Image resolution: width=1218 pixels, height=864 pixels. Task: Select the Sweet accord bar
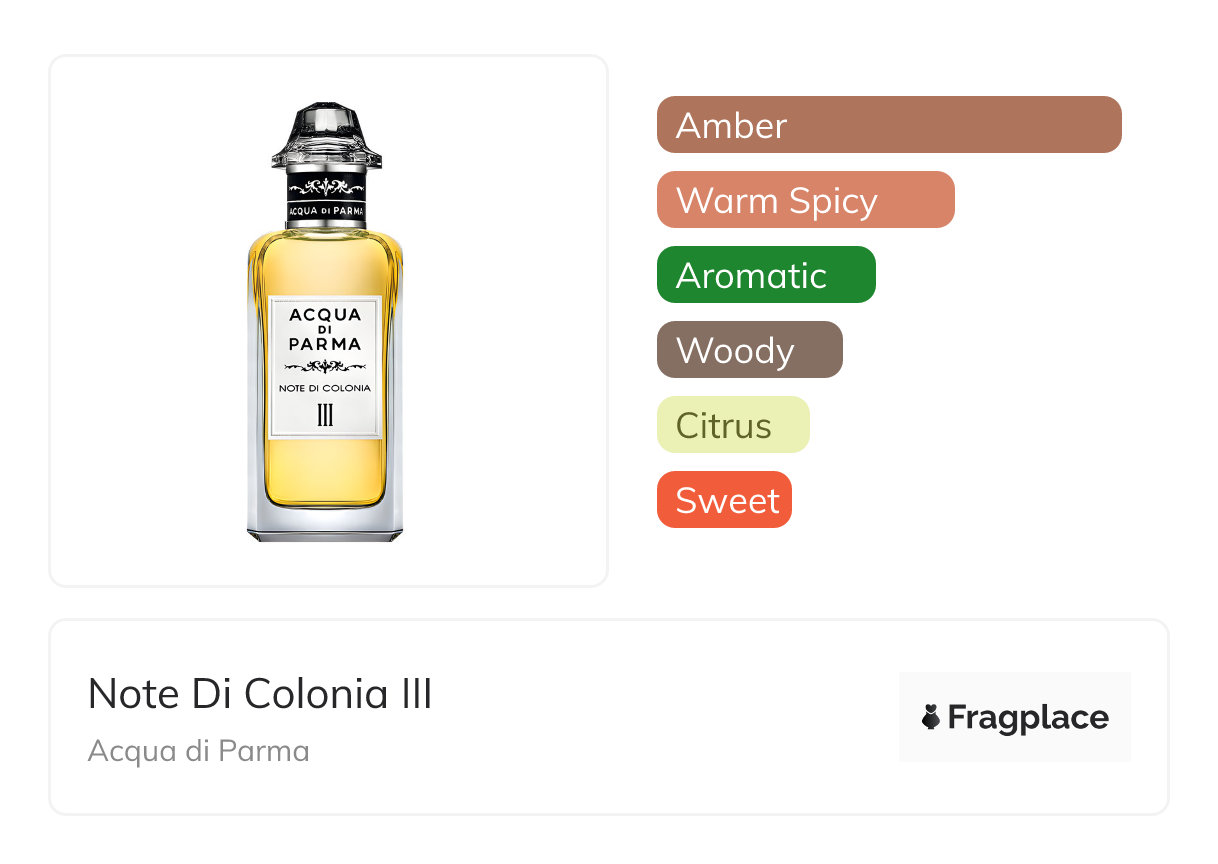pyautogui.click(x=724, y=500)
